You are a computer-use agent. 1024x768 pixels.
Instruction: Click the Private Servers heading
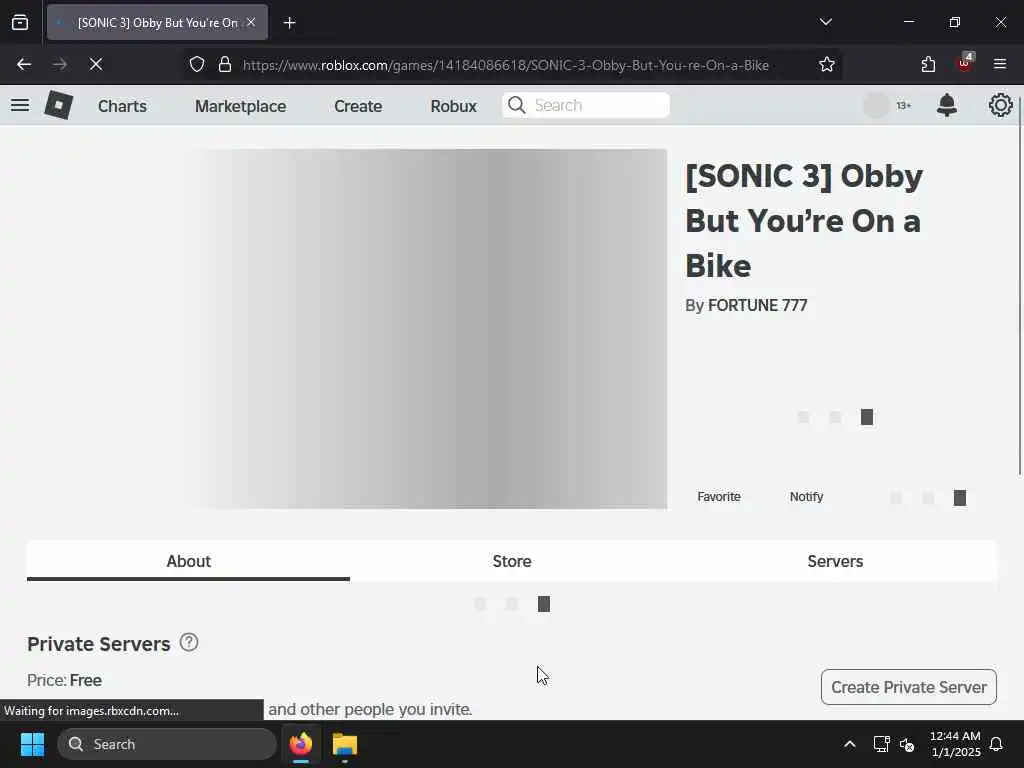(x=99, y=644)
